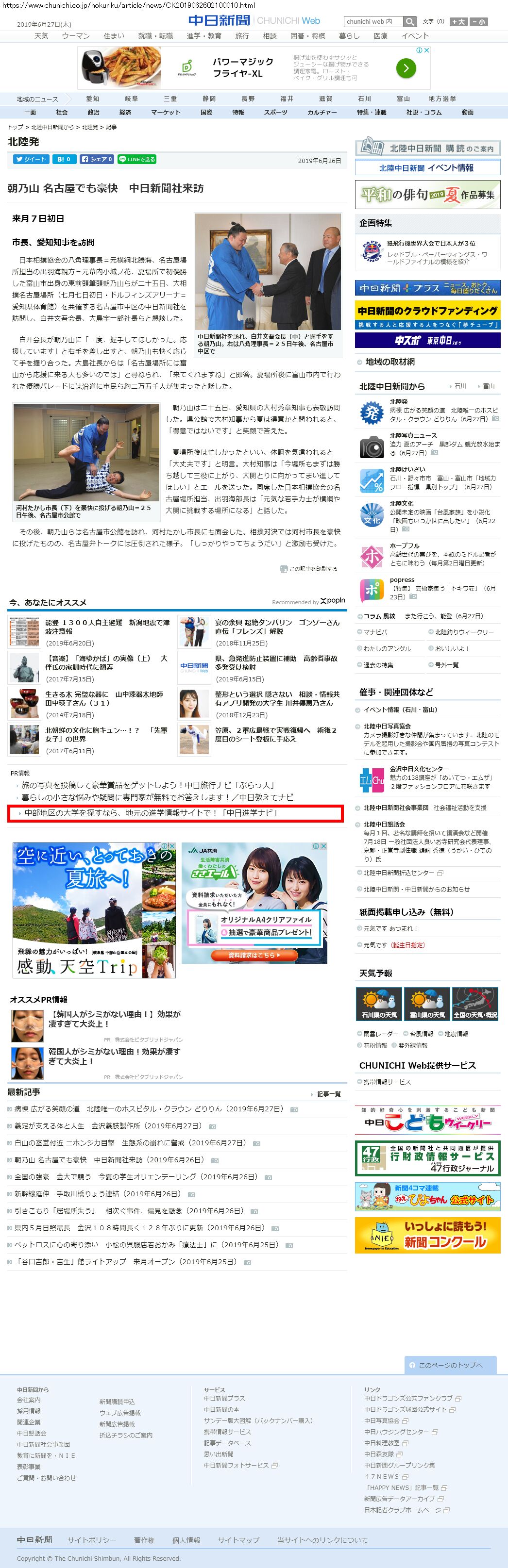Open the 47行政ジャーナル banner
This screenshot has width=508, height=1568.
(427, 1158)
